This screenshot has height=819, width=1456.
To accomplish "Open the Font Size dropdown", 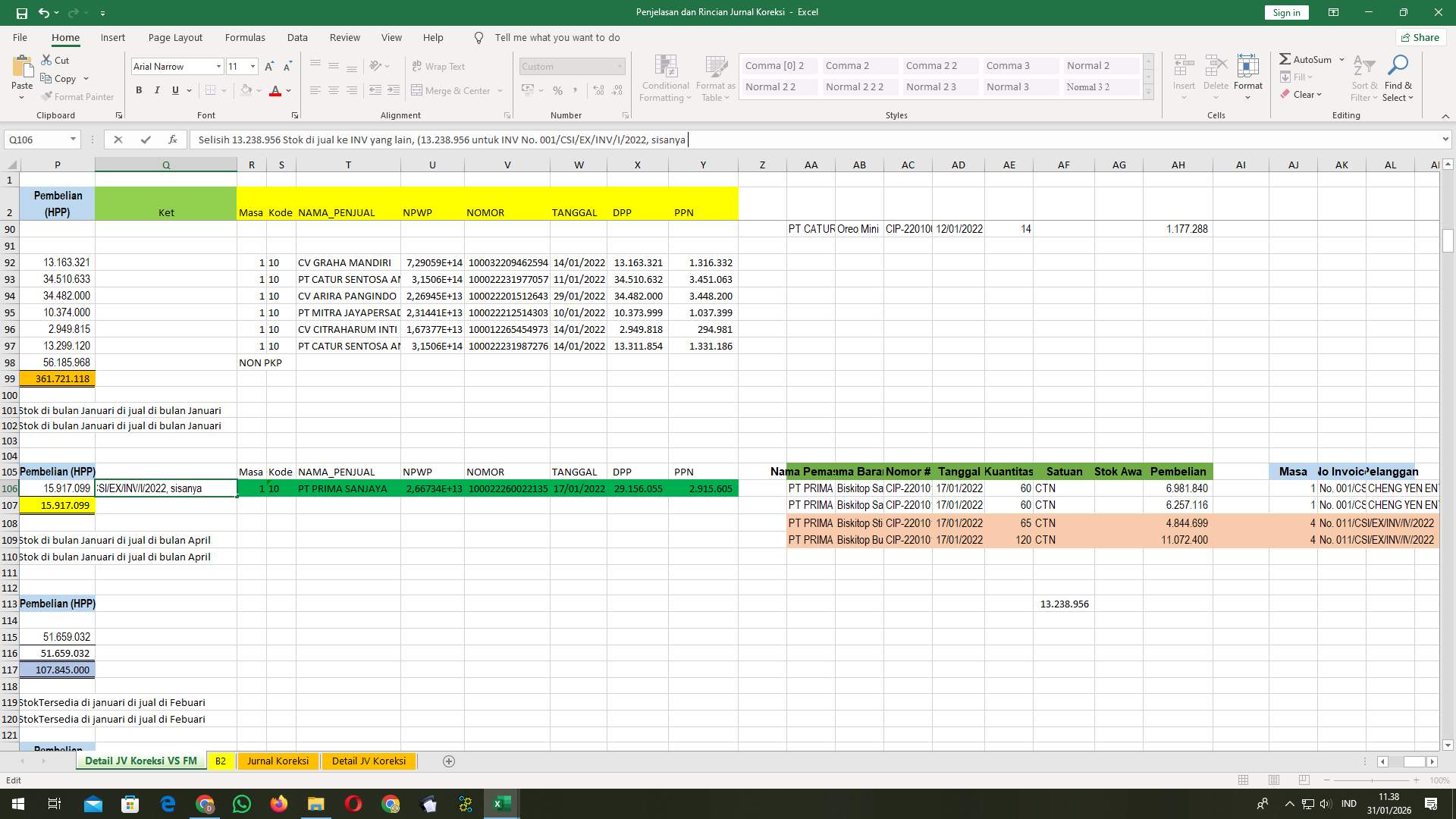I will pyautogui.click(x=253, y=67).
